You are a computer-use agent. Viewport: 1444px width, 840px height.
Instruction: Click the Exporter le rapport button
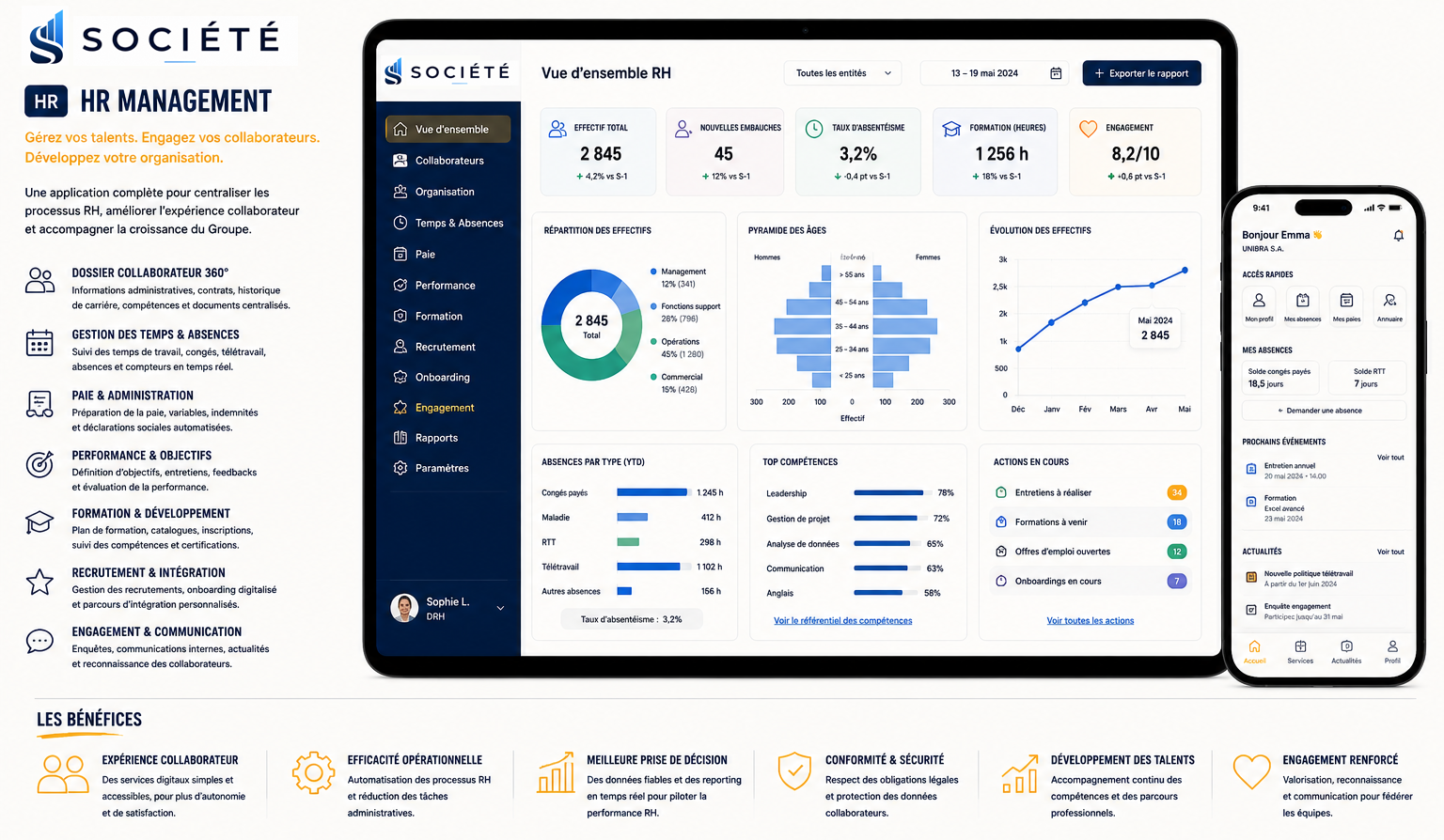click(x=1141, y=73)
